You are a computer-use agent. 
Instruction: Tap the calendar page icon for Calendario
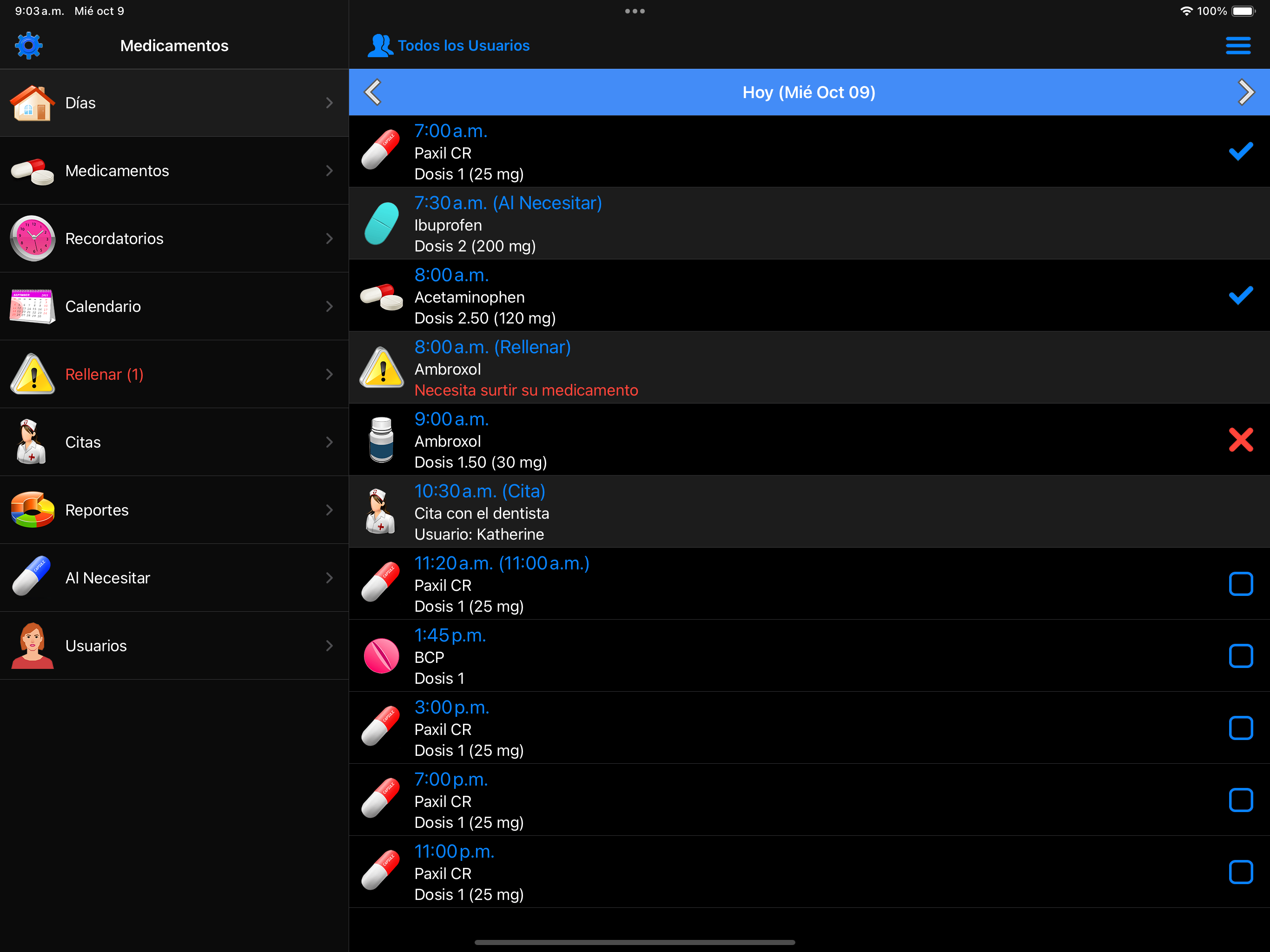tap(32, 306)
